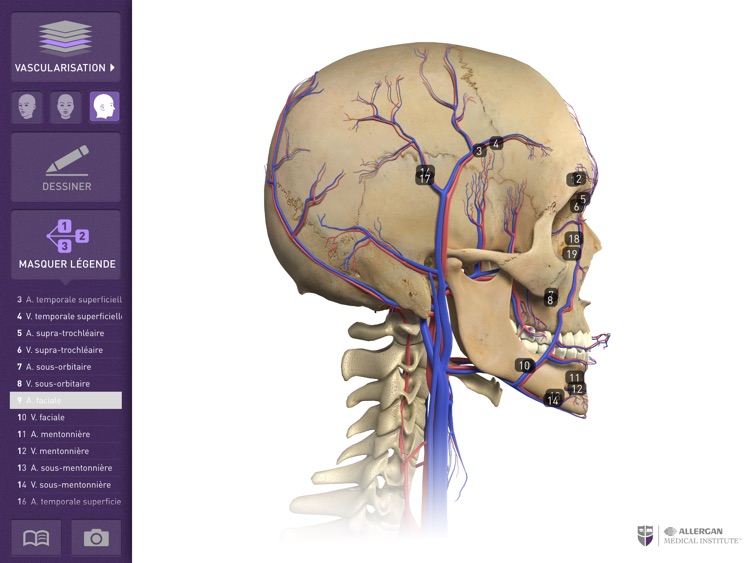Toggle Masquer Légende legend visibility
750x563 pixels.
(x=66, y=244)
